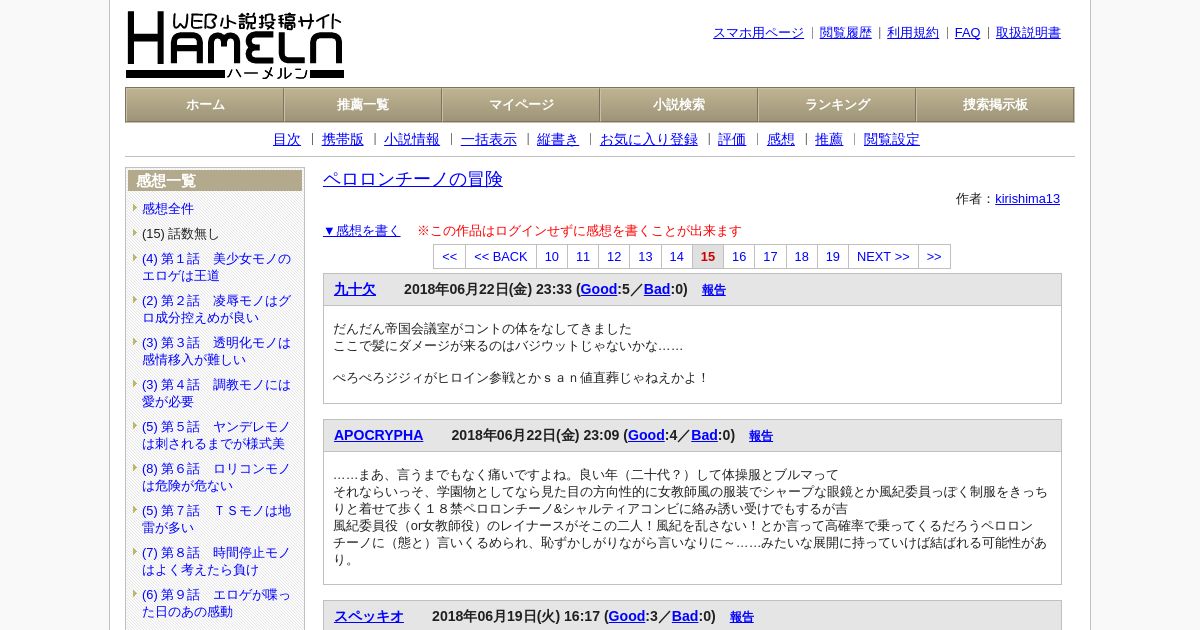The height and width of the screenshot is (630, 1200).
Task: Open reviewer 九十欠 profile
Action: pyautogui.click(x=355, y=289)
